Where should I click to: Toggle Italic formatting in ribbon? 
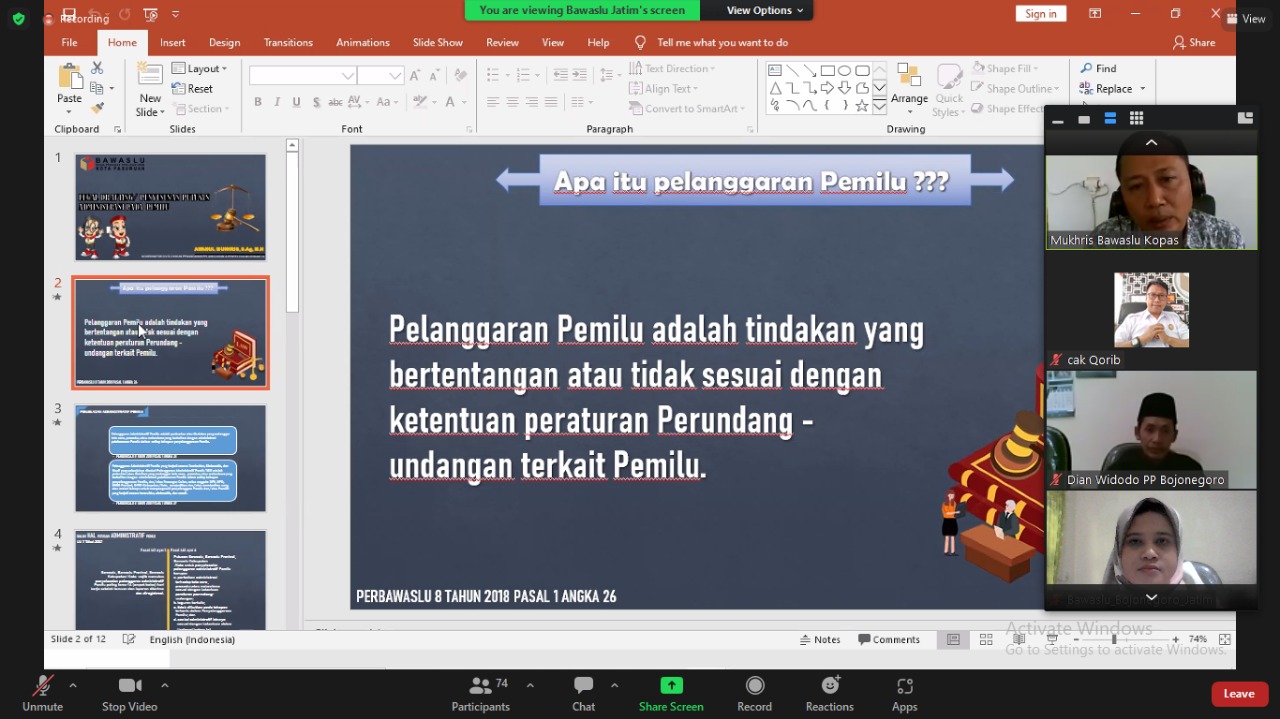[277, 102]
